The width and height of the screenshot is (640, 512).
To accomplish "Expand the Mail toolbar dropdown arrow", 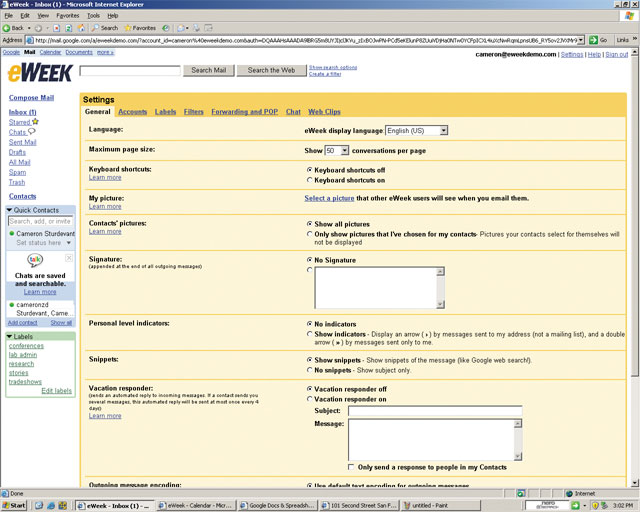I will point(187,28).
